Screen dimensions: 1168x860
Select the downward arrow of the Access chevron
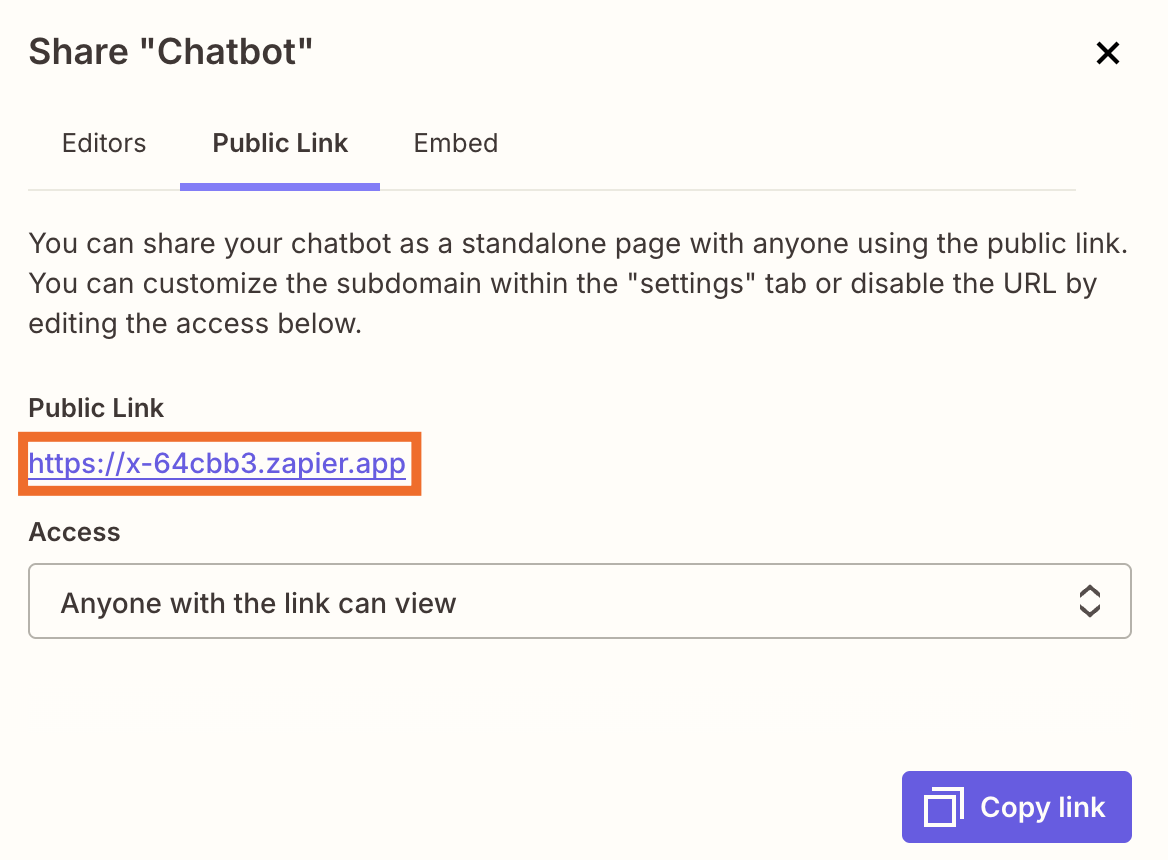pyautogui.click(x=1090, y=609)
